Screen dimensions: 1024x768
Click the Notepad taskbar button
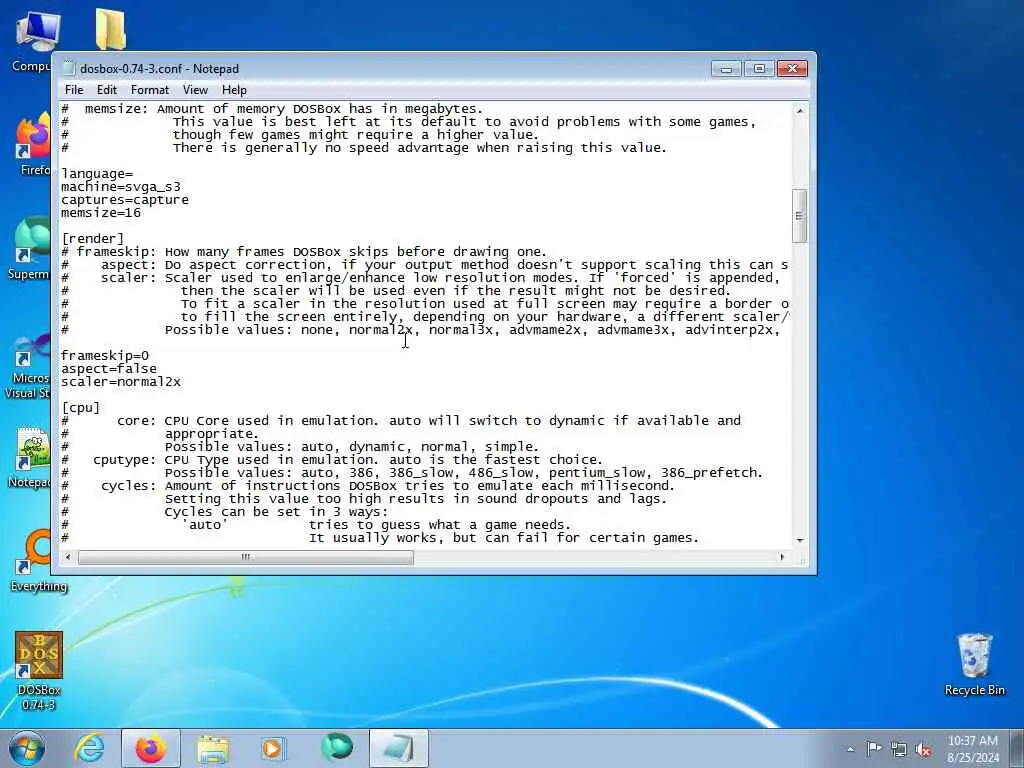coord(399,748)
